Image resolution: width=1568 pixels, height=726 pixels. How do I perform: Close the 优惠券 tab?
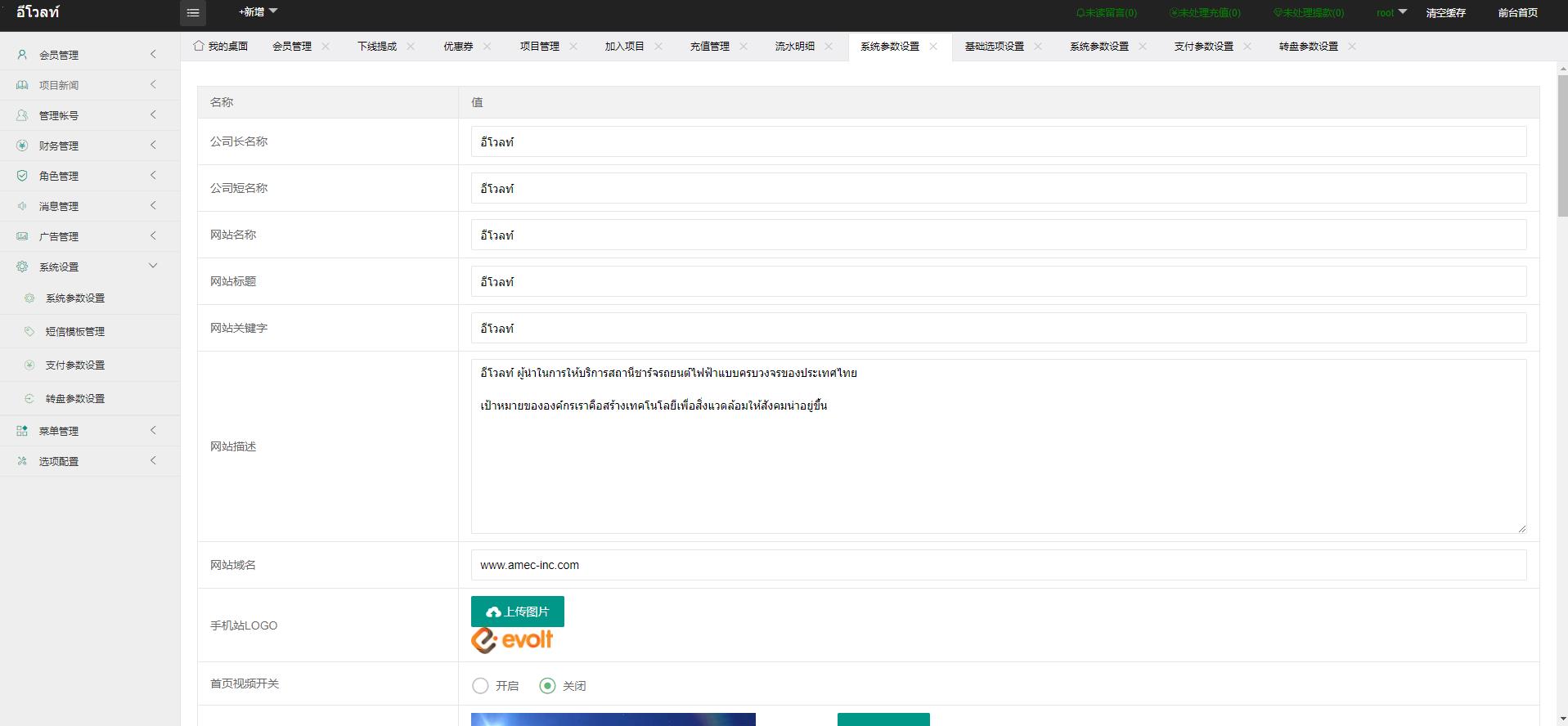(x=487, y=47)
